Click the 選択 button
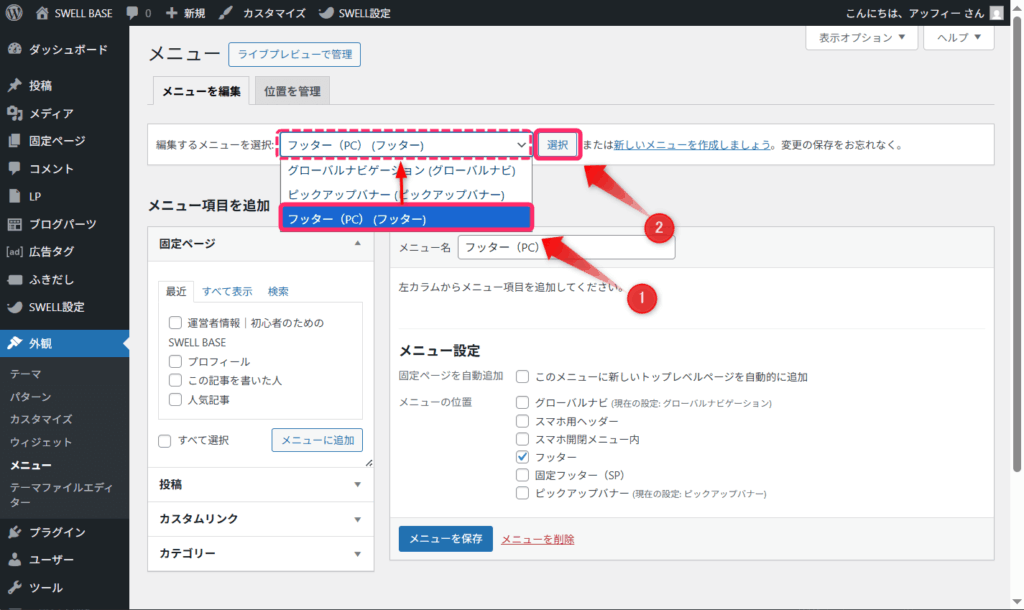 click(557, 145)
